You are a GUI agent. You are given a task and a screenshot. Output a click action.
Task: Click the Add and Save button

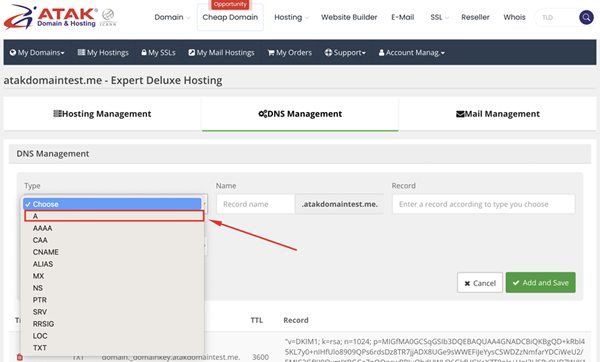point(540,283)
